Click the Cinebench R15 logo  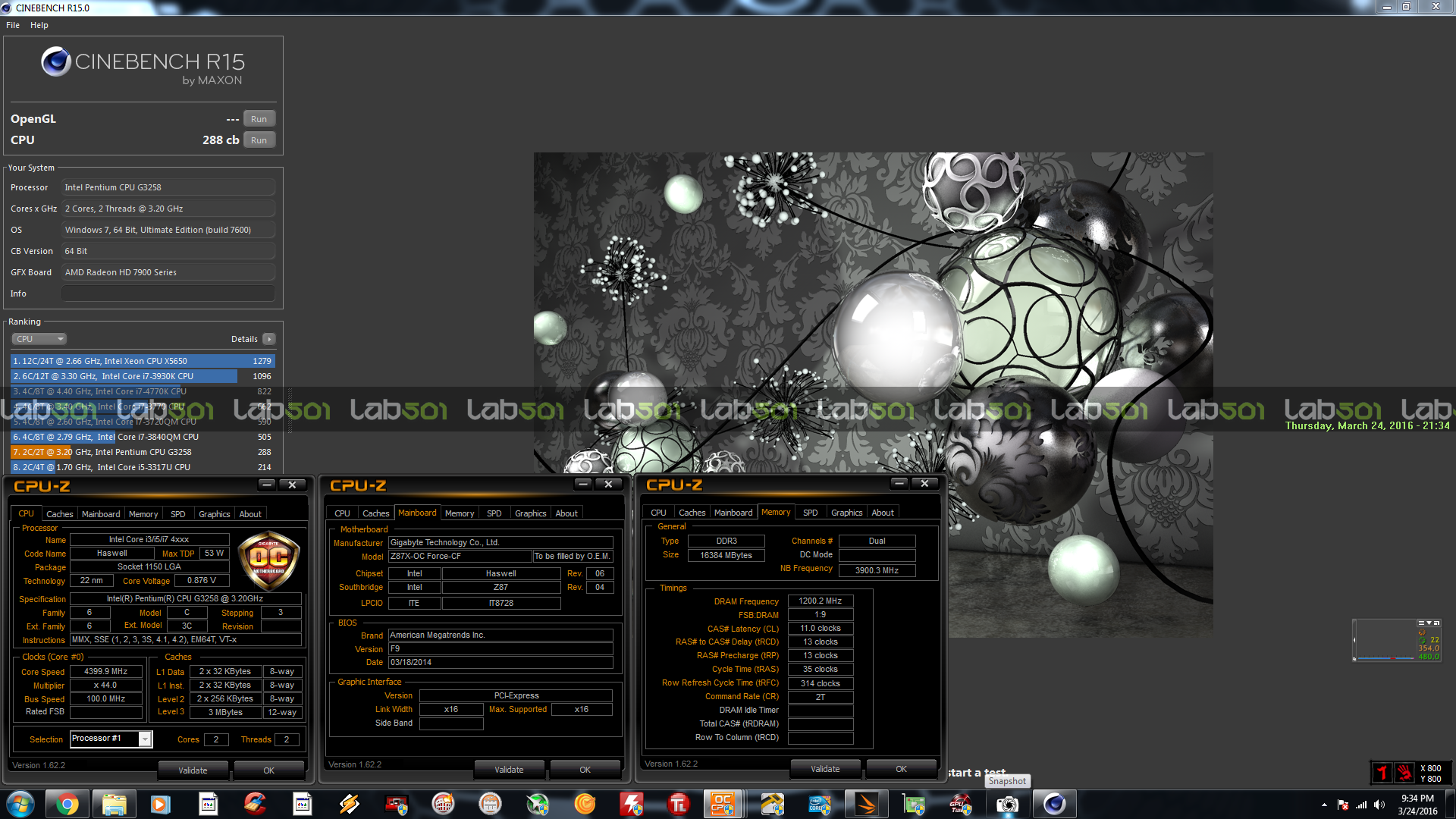(143, 67)
